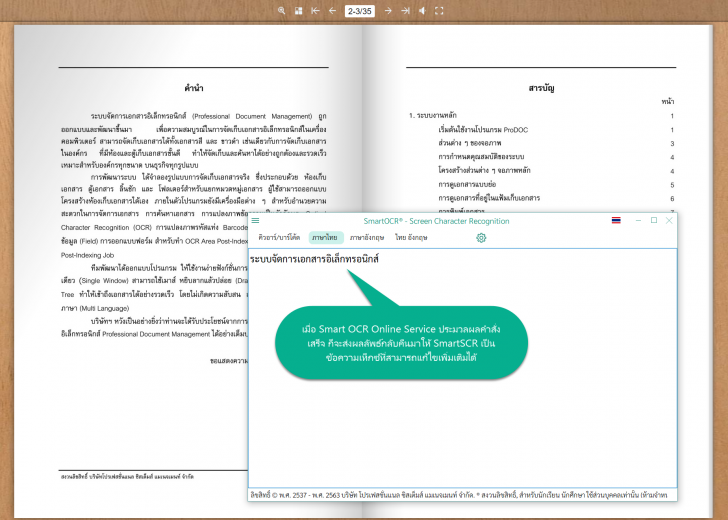Viewport: 728px width, 520px height.
Task: Mute the page-flip sound
Action: pos(422,11)
